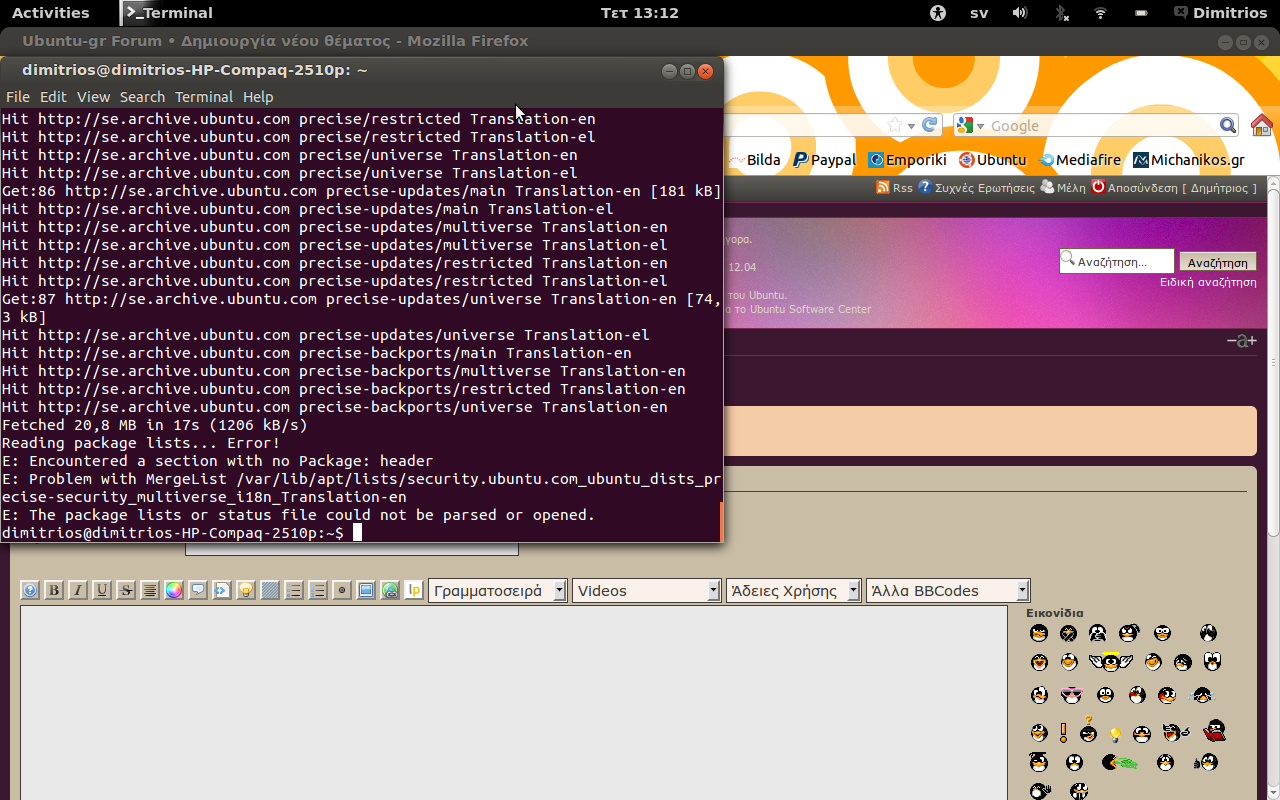The image size is (1280, 800).
Task: Expand the Άδειες Χρήσης dropdown
Action: [x=793, y=591]
